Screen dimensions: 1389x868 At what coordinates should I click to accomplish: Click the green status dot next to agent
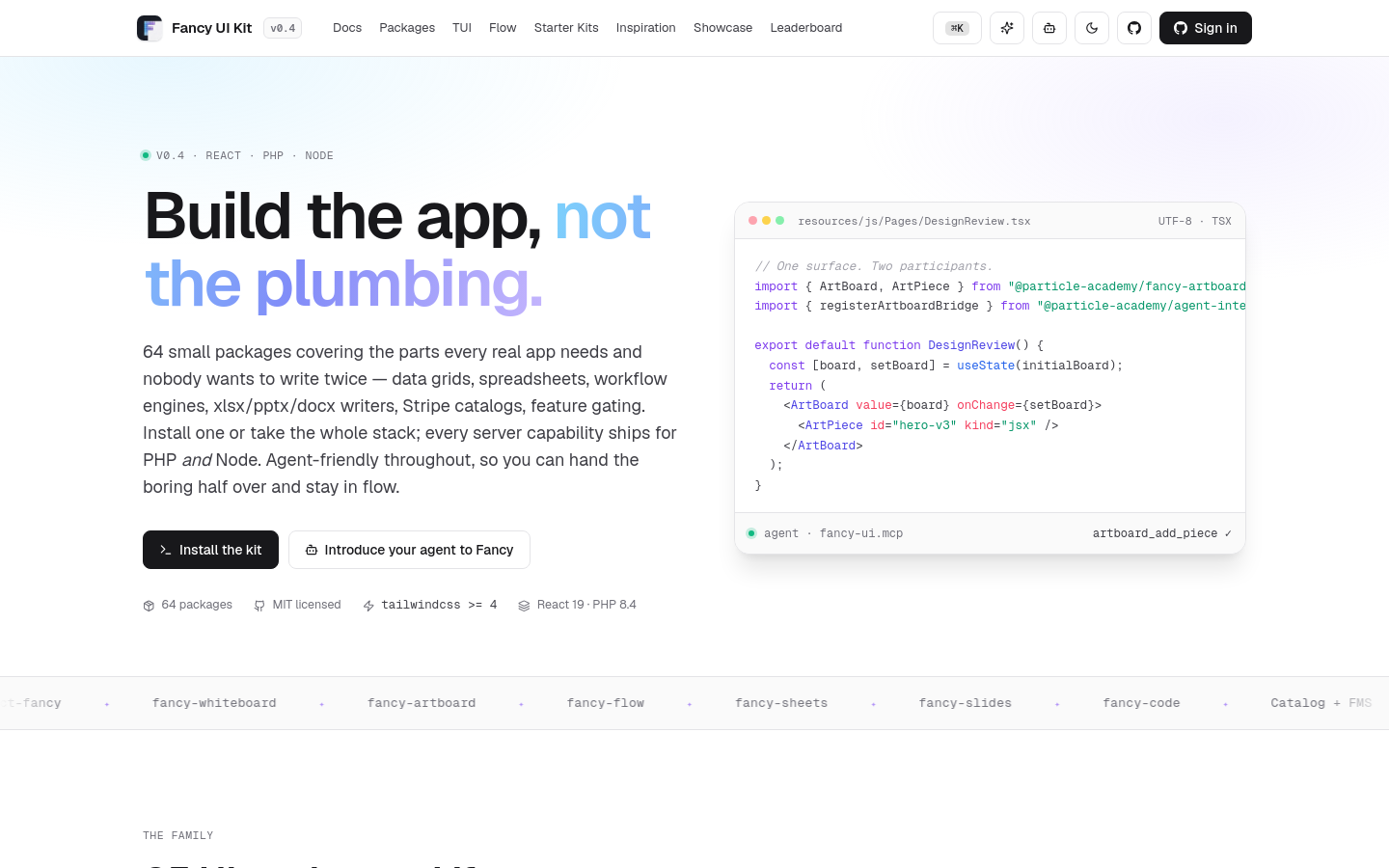751,533
